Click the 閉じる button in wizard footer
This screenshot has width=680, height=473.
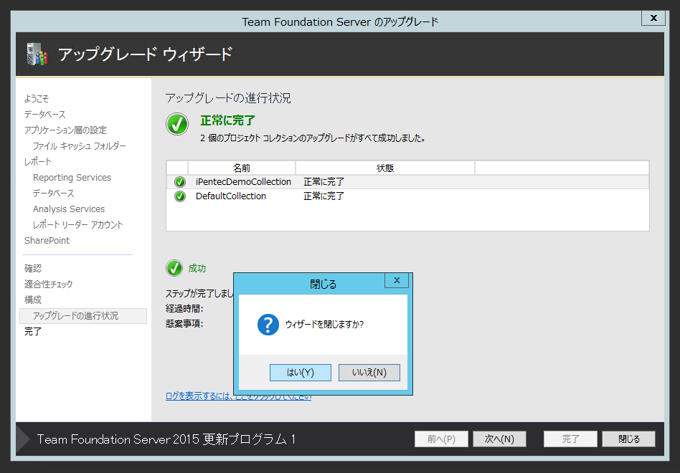click(x=629, y=439)
